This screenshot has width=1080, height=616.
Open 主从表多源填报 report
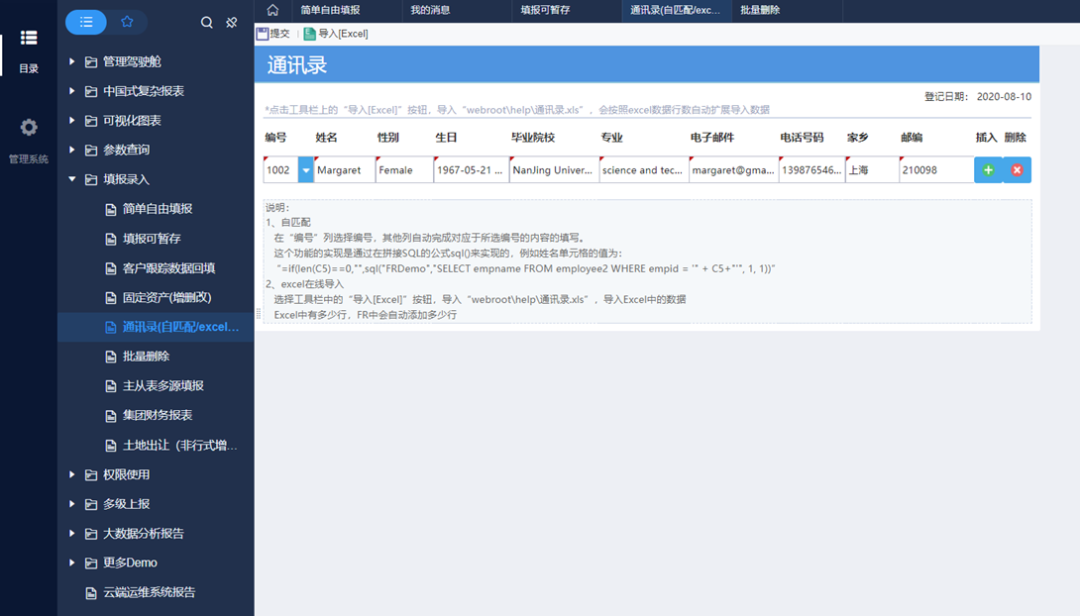pyautogui.click(x=163, y=386)
